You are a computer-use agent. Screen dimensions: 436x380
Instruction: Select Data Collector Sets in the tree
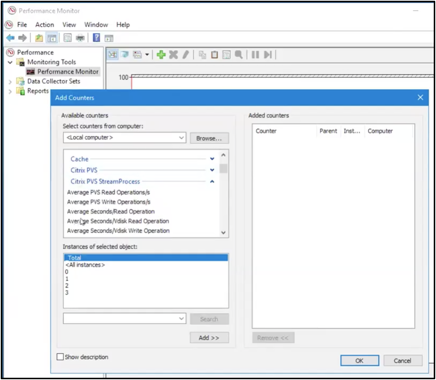tap(54, 81)
